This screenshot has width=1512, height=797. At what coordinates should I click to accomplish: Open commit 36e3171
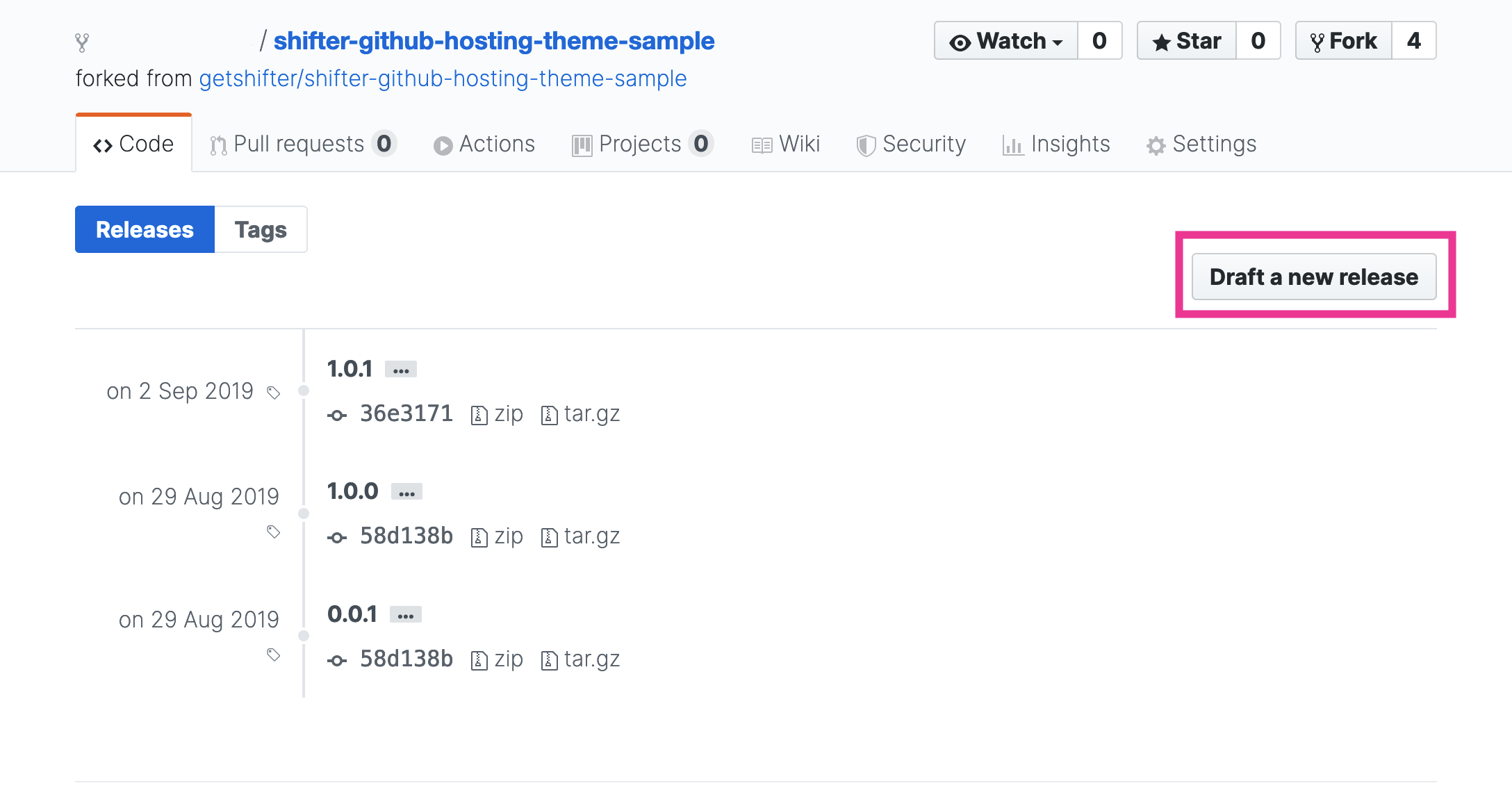click(406, 413)
